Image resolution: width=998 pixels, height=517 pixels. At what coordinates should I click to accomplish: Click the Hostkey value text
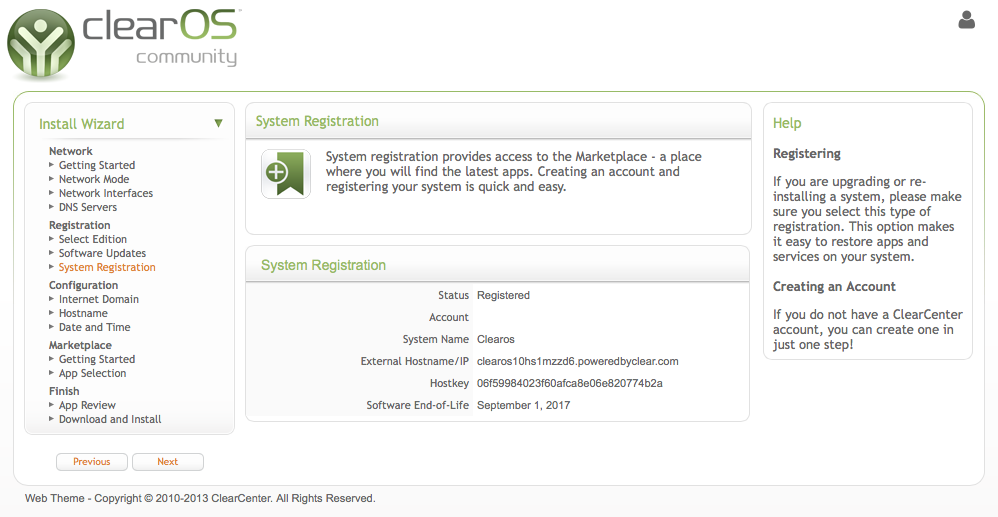click(x=570, y=383)
